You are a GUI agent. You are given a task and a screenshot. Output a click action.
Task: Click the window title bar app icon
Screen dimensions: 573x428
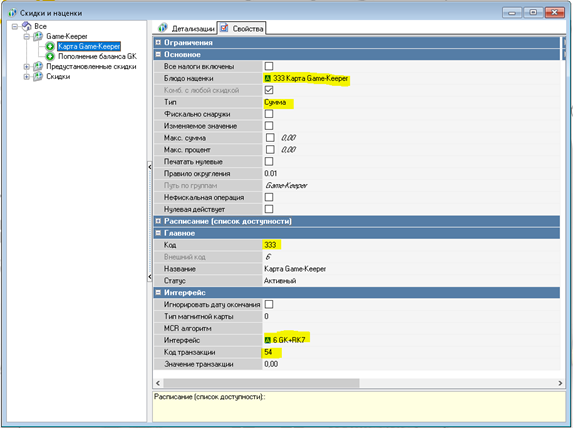pyautogui.click(x=12, y=13)
